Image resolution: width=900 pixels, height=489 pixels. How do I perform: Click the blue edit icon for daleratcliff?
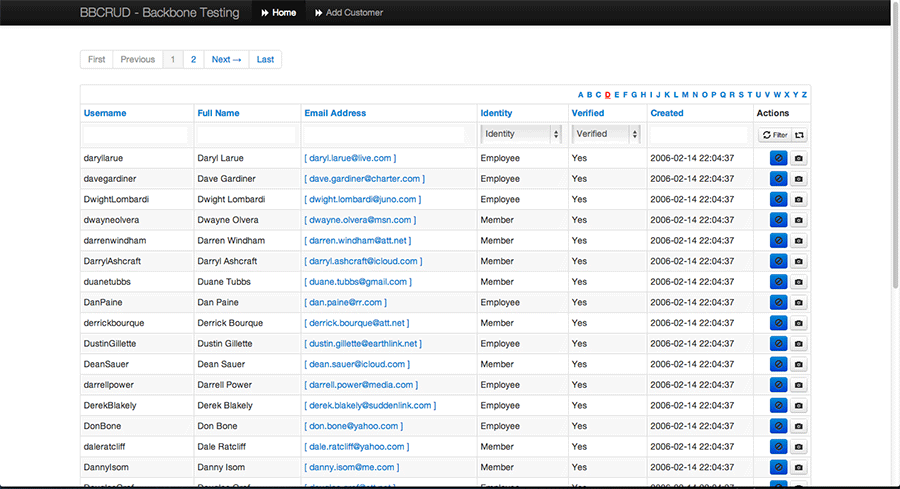[x=778, y=447]
